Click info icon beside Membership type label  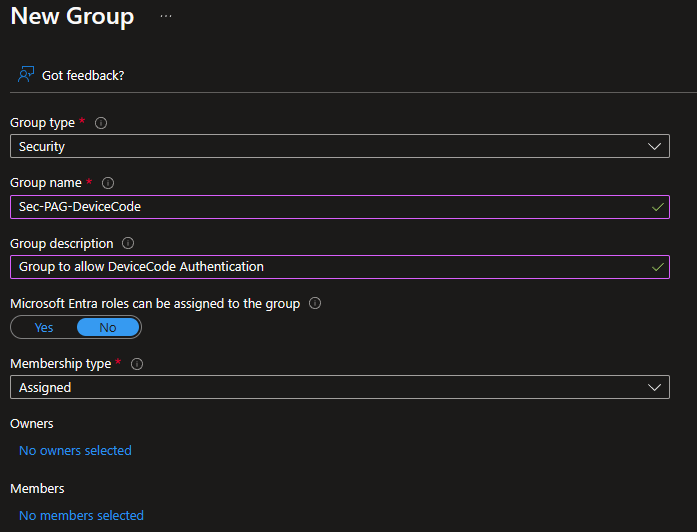tap(137, 364)
